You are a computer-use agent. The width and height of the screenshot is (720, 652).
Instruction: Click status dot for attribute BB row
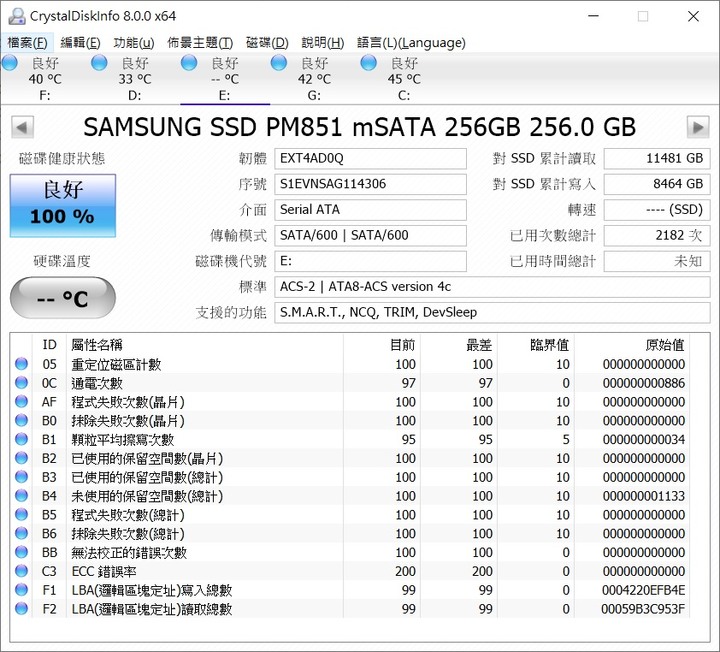click(21, 552)
